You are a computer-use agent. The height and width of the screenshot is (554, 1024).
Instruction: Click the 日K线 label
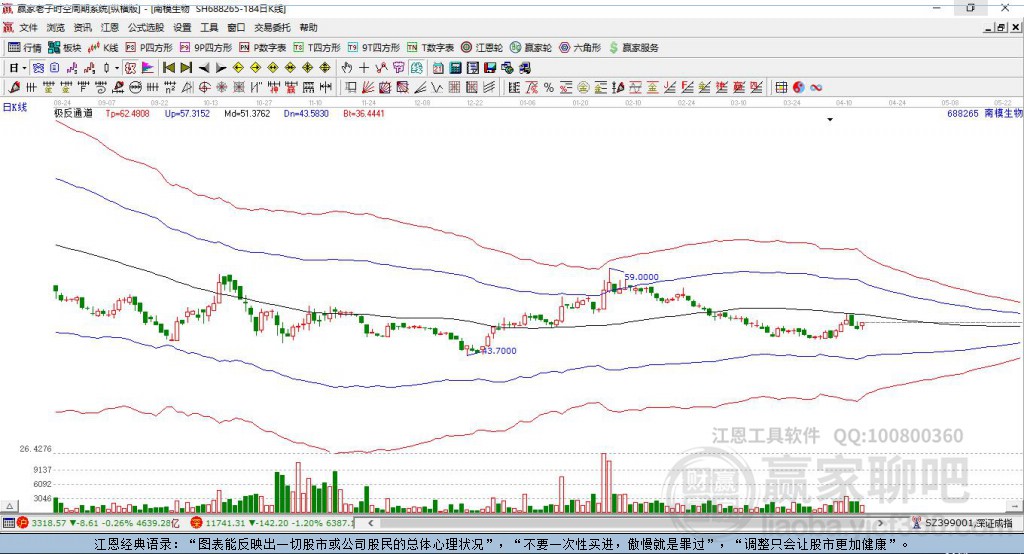[x=14, y=107]
